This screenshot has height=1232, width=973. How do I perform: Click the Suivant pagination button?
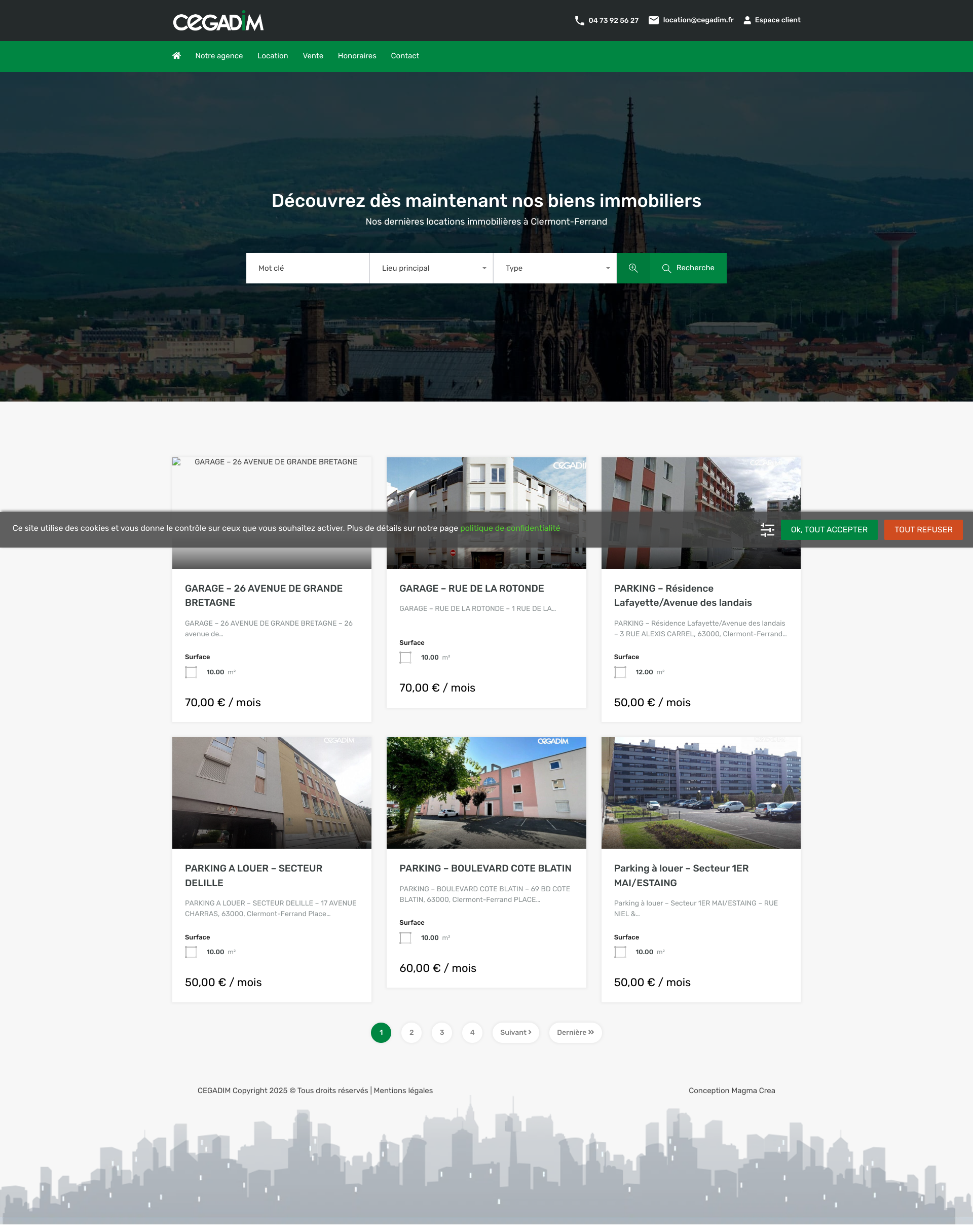[x=515, y=1033]
